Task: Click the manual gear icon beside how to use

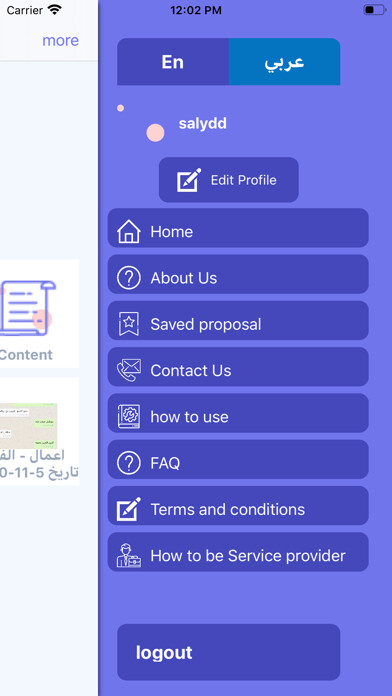Action: pos(129,416)
